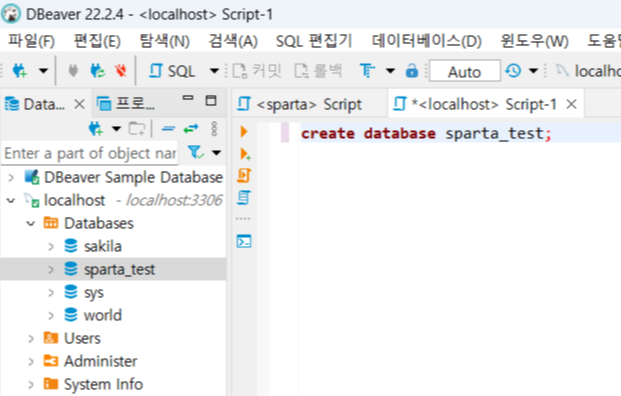Collapse the Databases folder
The height and width of the screenshot is (396, 621).
coord(31,223)
